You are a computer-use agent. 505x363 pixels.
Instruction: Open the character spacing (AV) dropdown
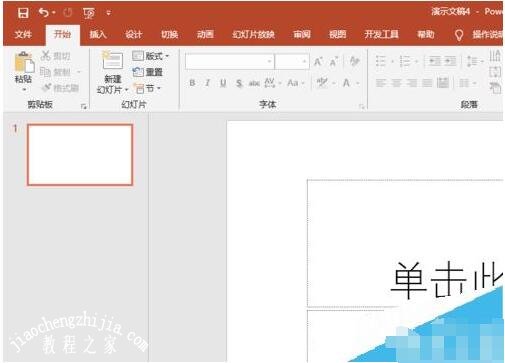point(273,83)
